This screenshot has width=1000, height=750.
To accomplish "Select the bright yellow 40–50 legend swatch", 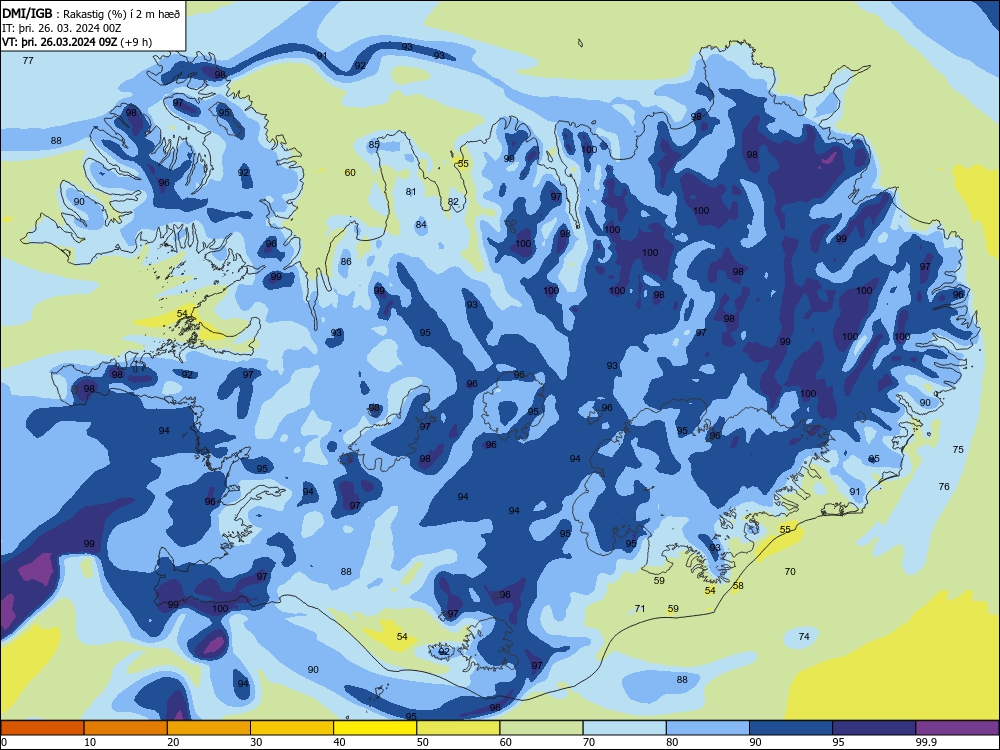I will (375, 728).
